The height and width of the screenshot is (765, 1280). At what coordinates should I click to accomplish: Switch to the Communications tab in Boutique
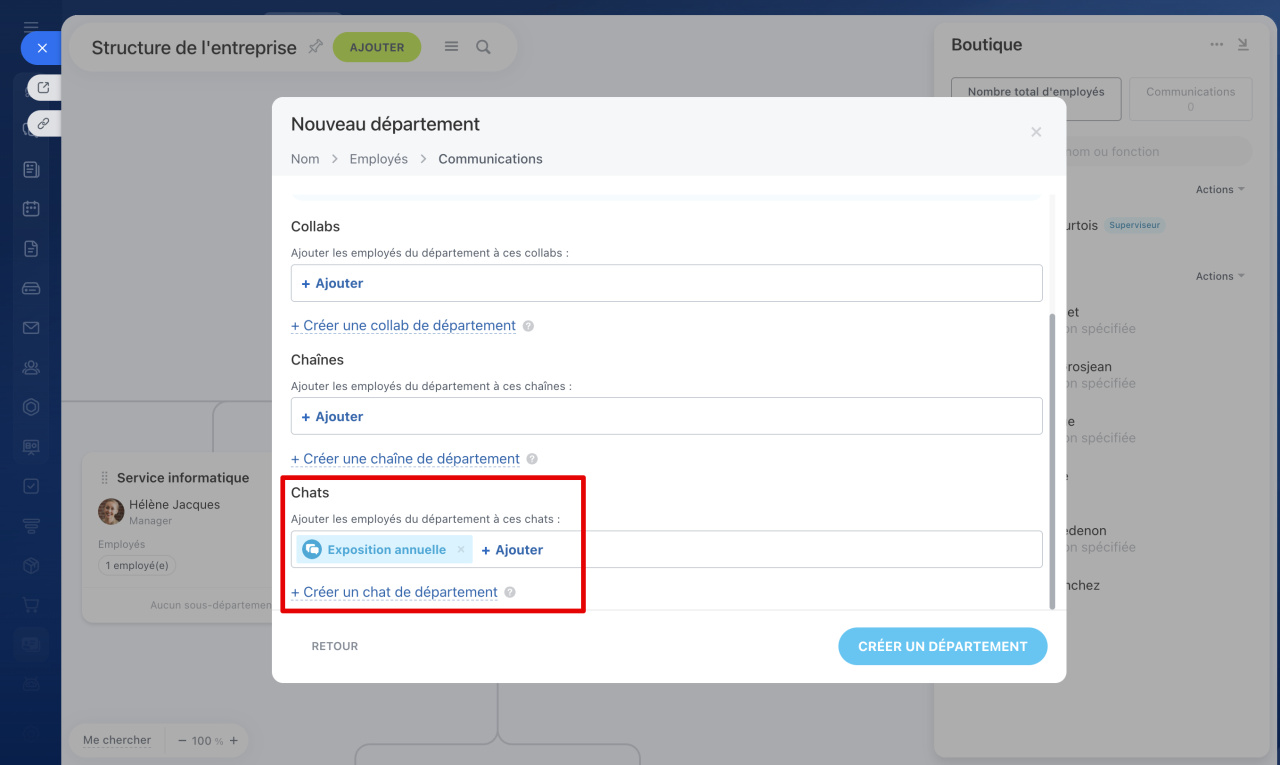[1190, 98]
